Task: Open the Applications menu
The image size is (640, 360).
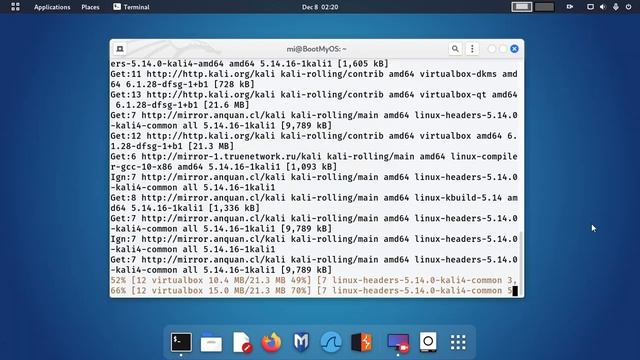Action: coord(52,7)
